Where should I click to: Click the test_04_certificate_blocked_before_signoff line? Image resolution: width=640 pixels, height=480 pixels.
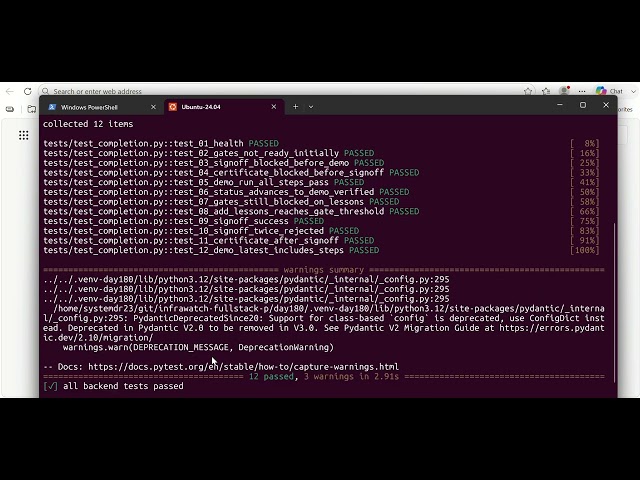[231, 173]
